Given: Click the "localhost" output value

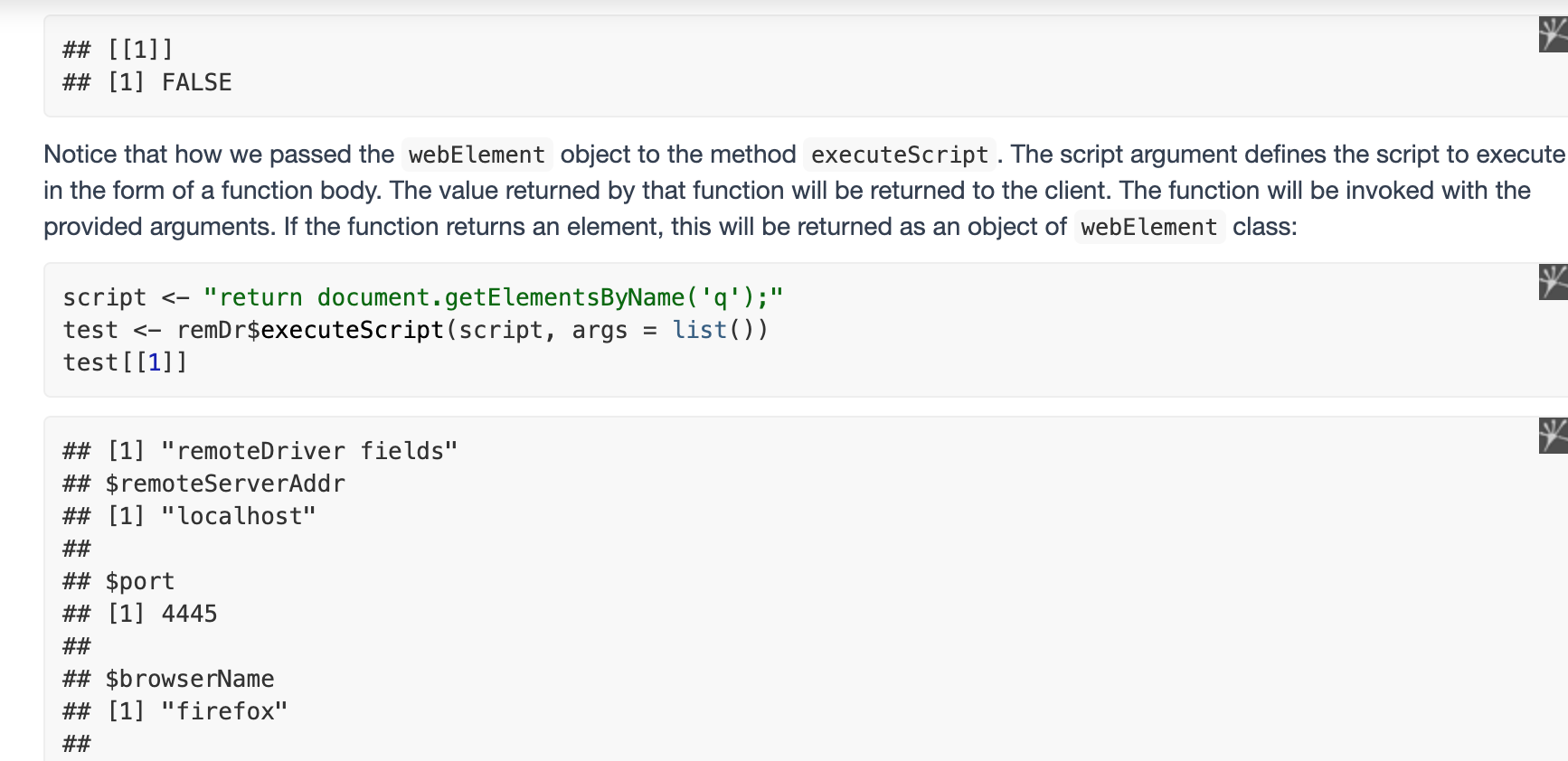Looking at the screenshot, I should coord(239,516).
